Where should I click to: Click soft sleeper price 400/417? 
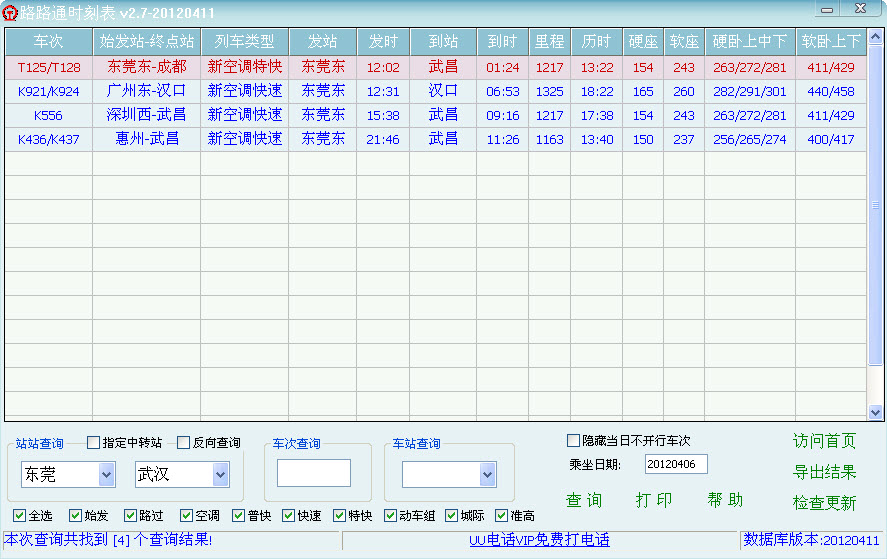830,139
